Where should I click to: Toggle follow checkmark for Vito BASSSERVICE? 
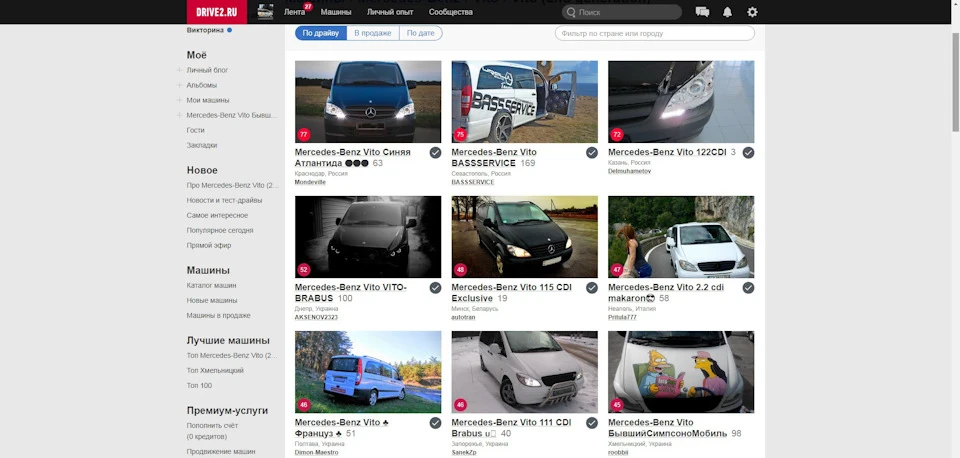592,152
